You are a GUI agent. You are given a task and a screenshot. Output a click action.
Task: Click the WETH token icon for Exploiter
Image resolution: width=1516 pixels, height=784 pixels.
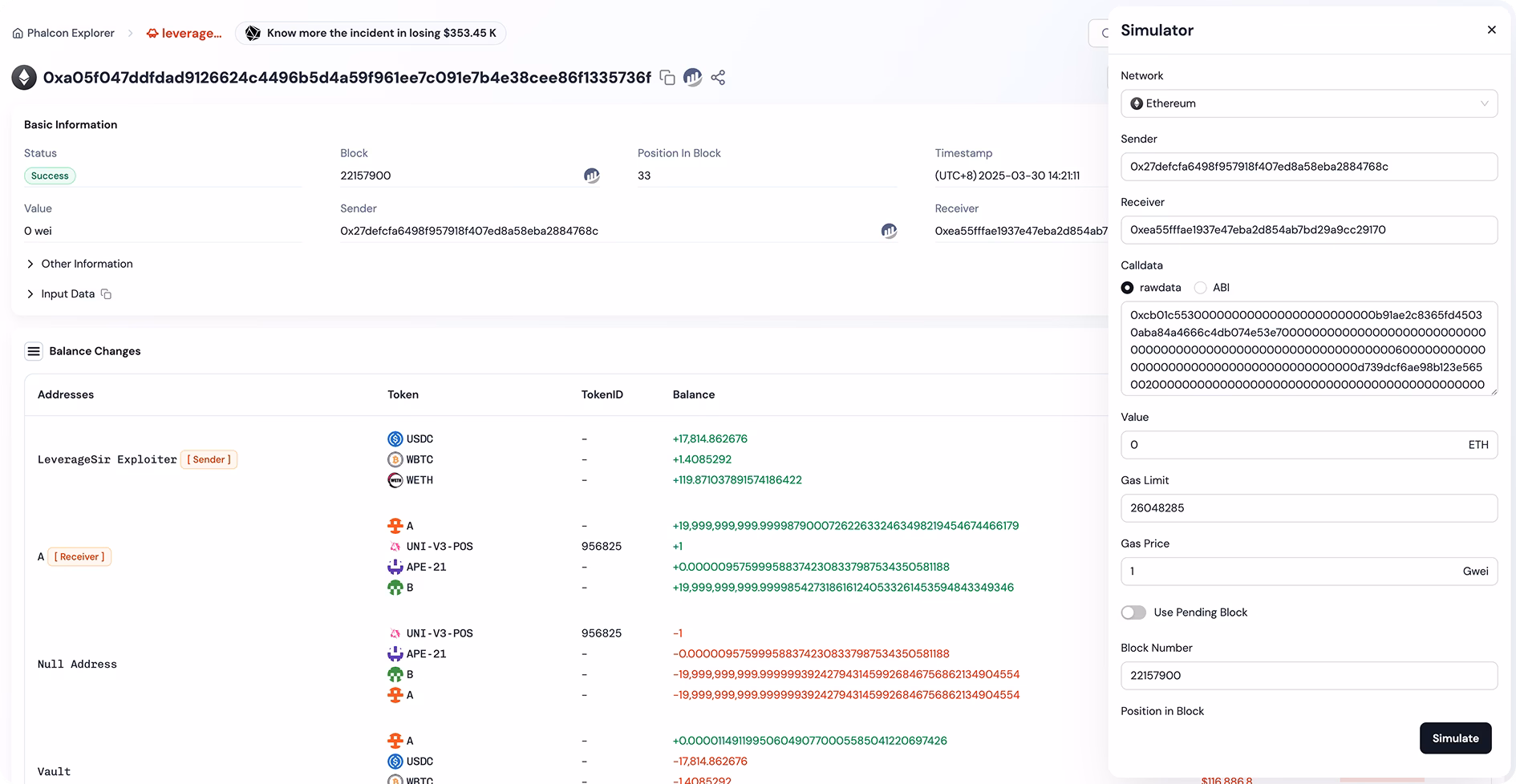(395, 480)
